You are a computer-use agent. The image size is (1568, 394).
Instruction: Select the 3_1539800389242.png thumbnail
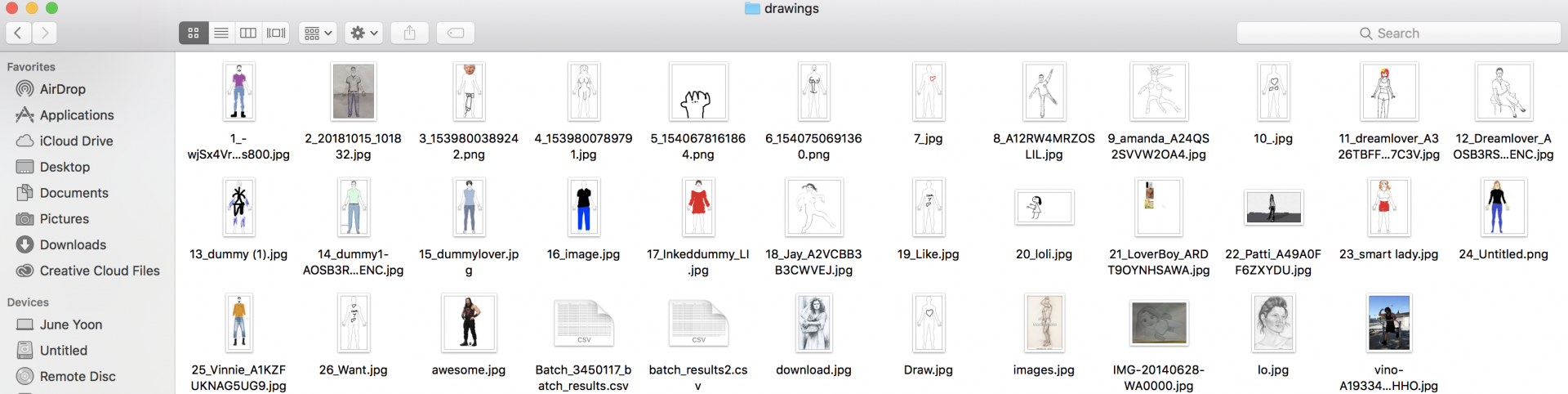(x=469, y=92)
